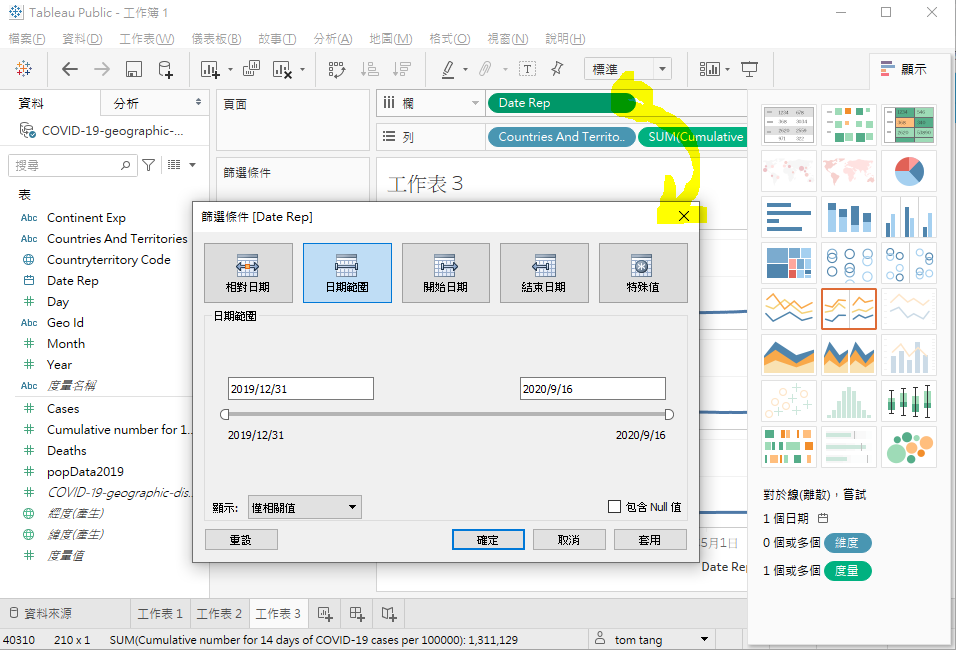
Task: Click the 套用 apply button
Action: point(650,540)
